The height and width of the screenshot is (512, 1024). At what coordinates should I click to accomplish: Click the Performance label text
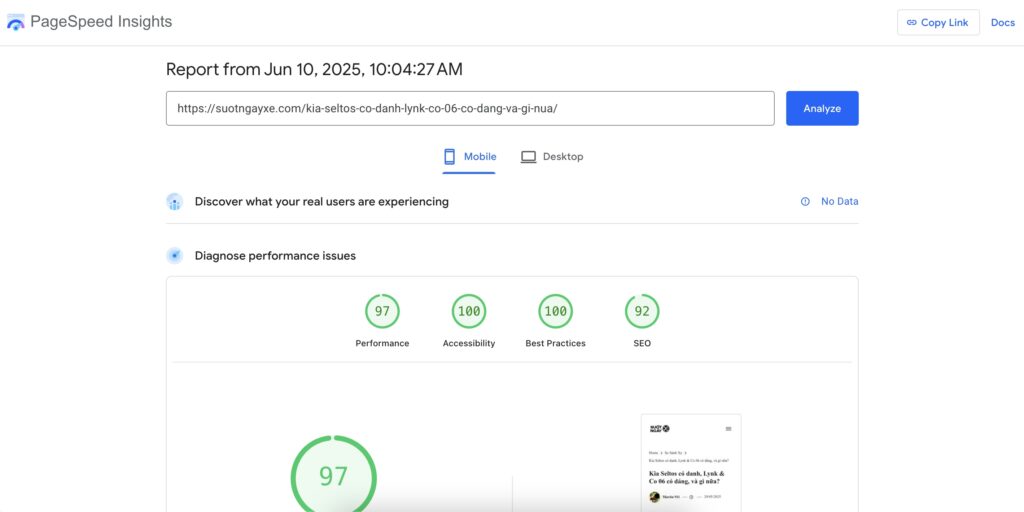click(382, 344)
